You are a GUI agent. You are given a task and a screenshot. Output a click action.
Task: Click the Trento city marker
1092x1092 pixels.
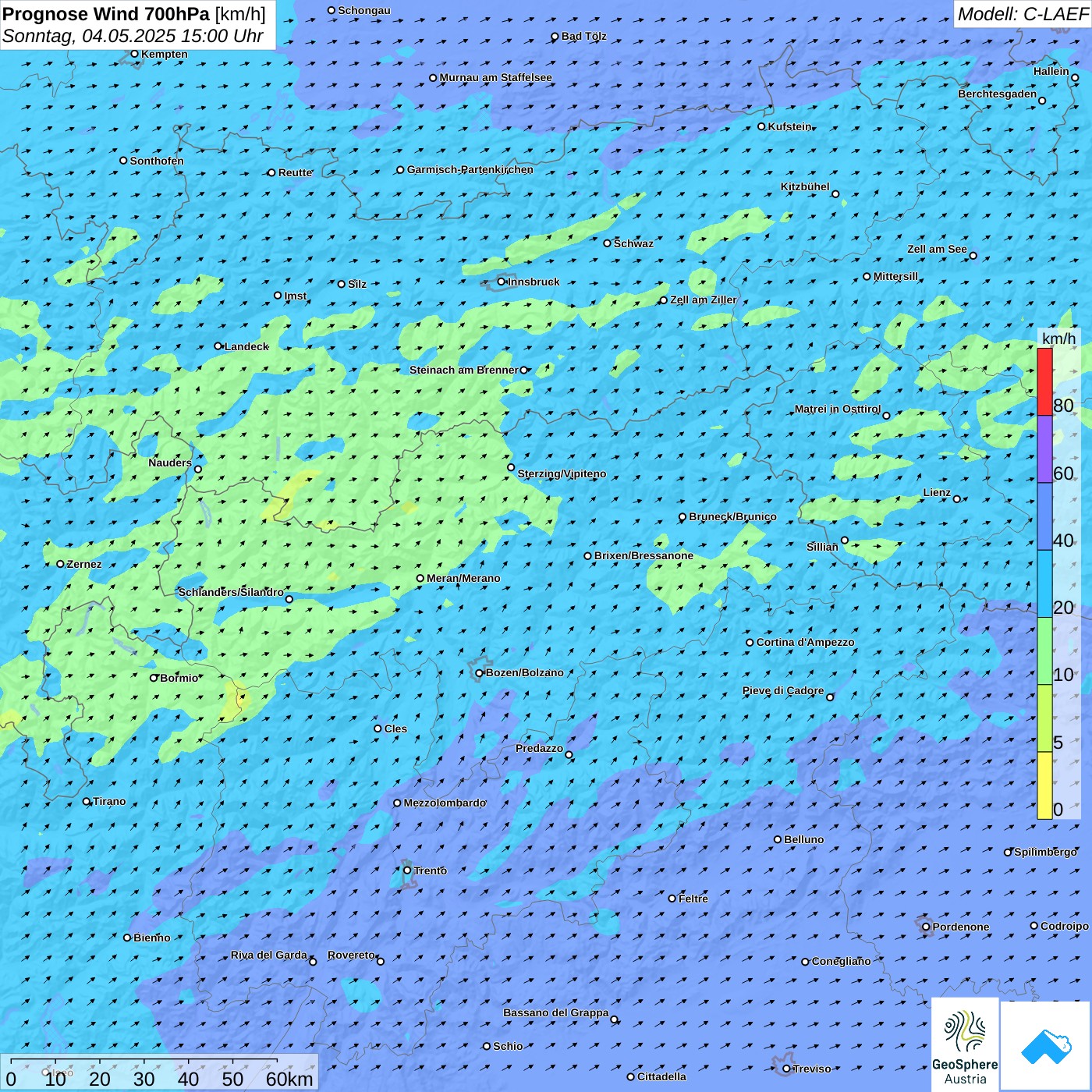click(406, 870)
